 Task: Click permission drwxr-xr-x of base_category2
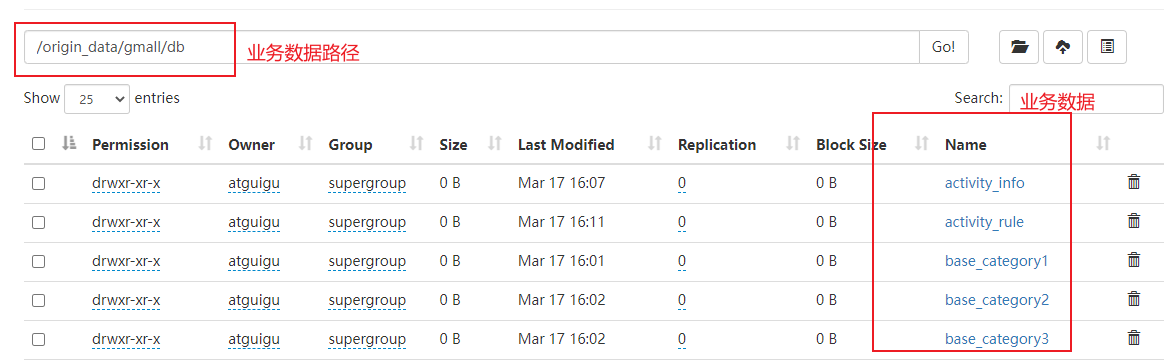point(126,300)
